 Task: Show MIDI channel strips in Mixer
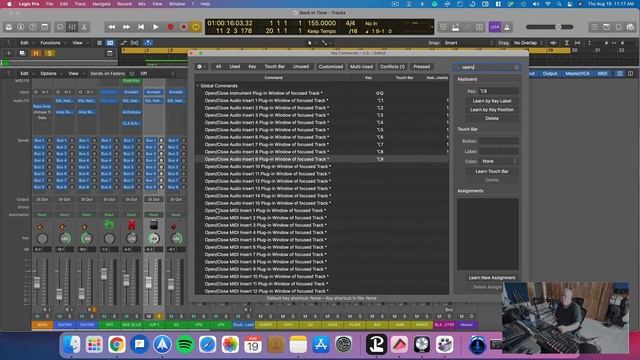coord(602,73)
